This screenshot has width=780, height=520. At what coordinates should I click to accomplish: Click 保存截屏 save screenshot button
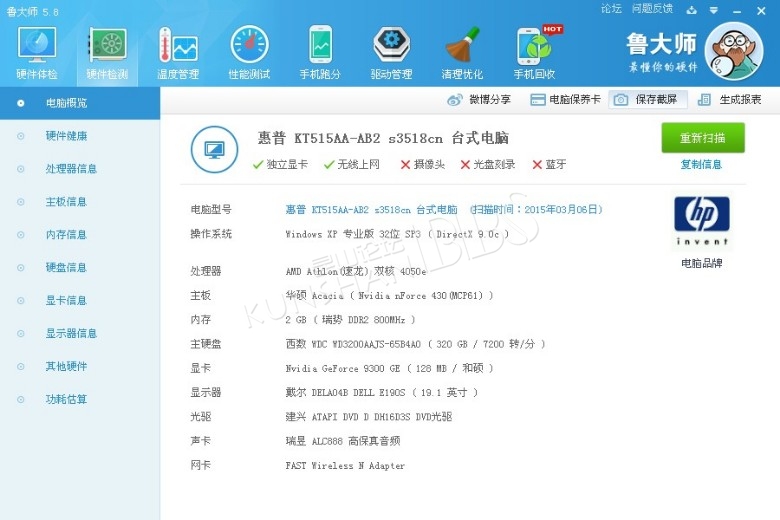click(648, 100)
